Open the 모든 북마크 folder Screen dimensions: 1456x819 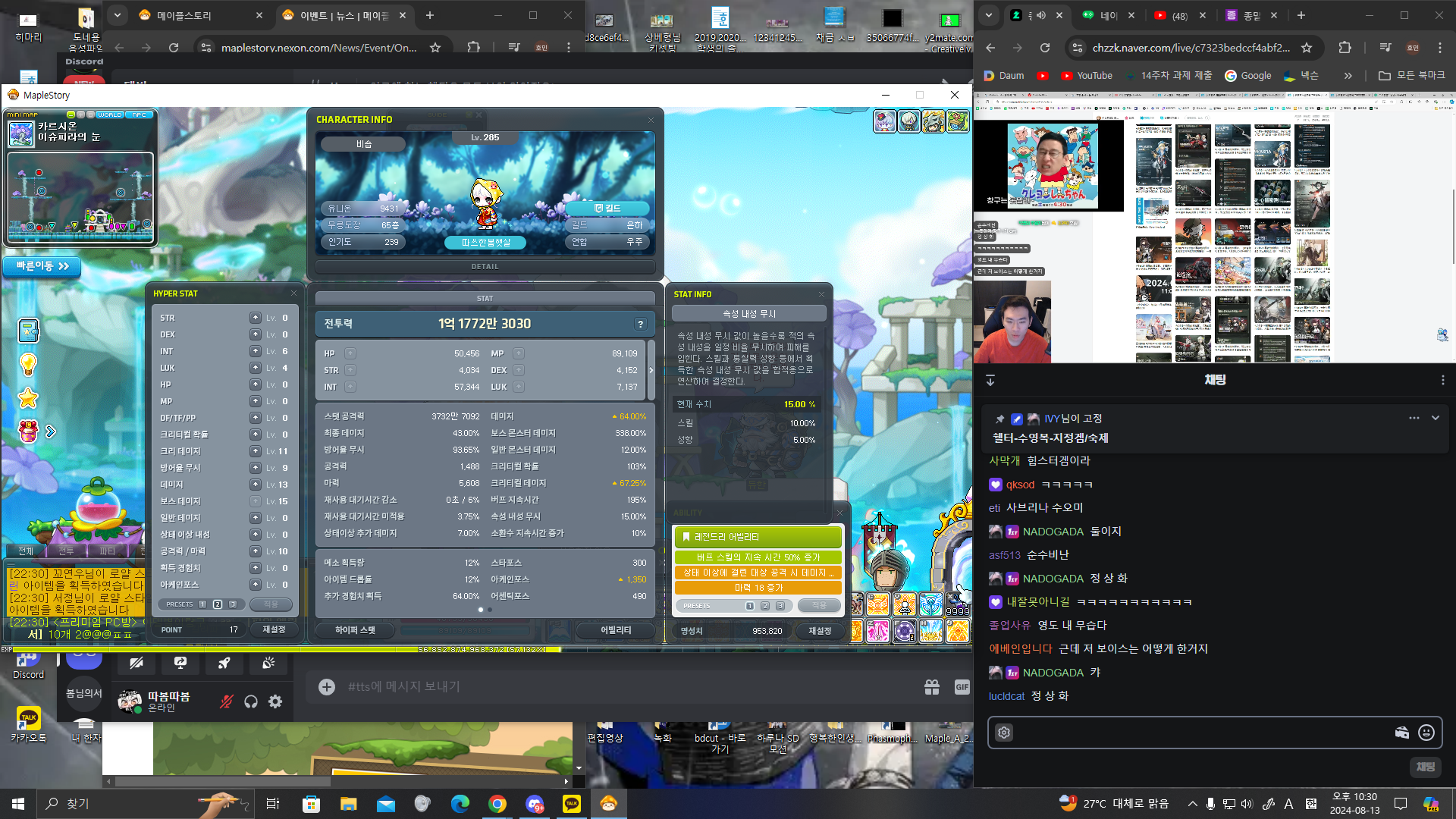click(1412, 76)
